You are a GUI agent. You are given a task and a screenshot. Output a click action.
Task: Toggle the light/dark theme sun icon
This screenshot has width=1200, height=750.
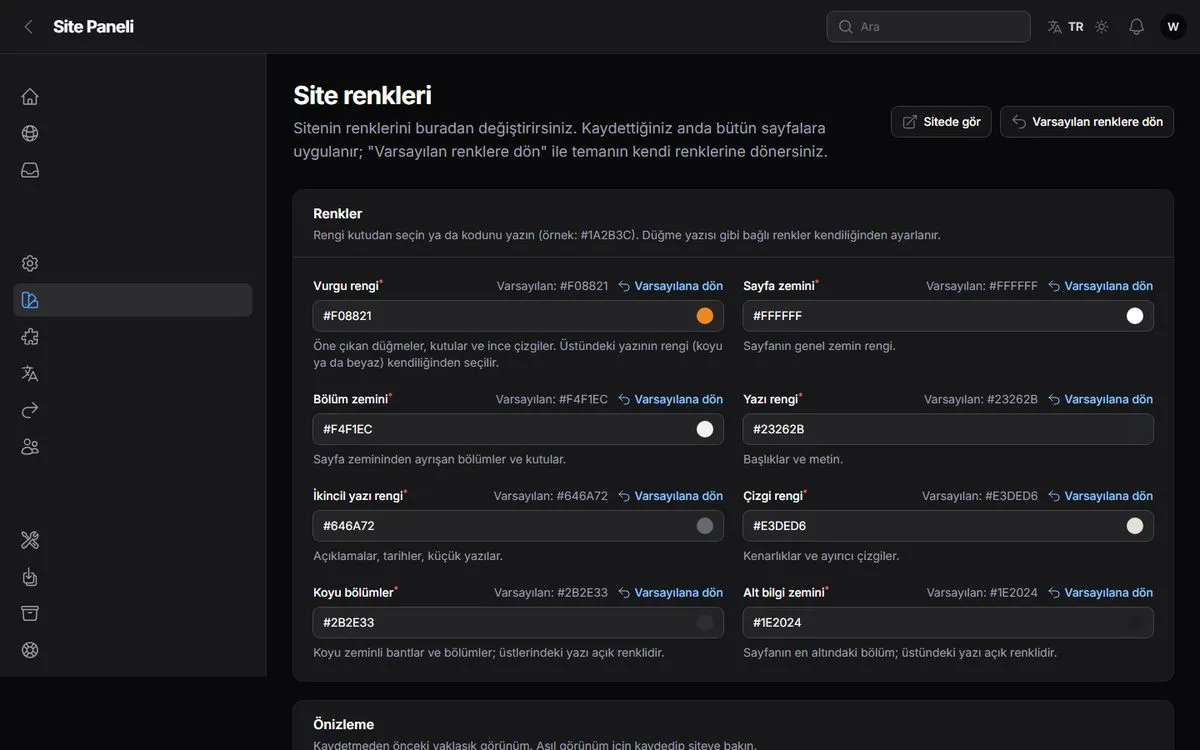tap(1102, 27)
